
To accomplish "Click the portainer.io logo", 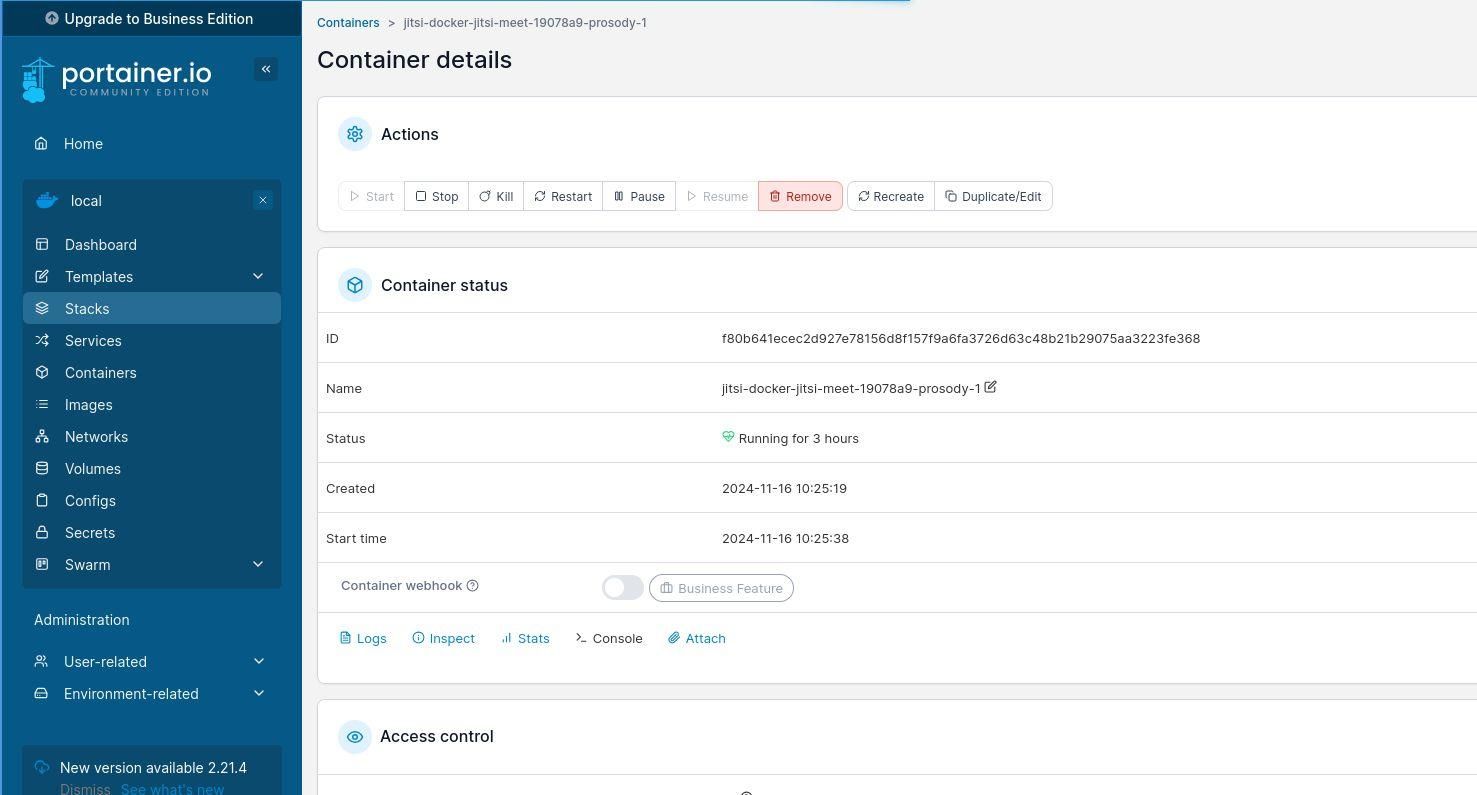I will point(117,79).
